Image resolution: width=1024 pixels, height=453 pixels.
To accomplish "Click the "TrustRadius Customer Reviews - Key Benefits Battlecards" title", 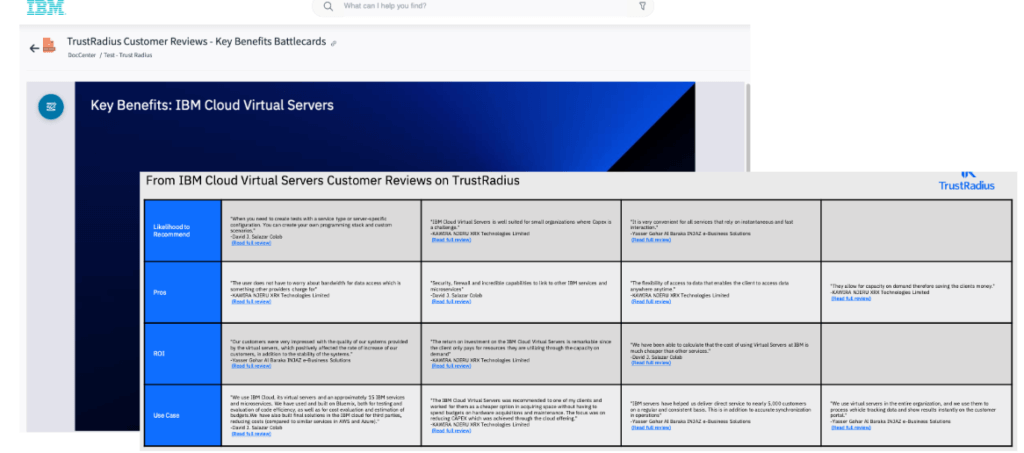I will point(197,42).
